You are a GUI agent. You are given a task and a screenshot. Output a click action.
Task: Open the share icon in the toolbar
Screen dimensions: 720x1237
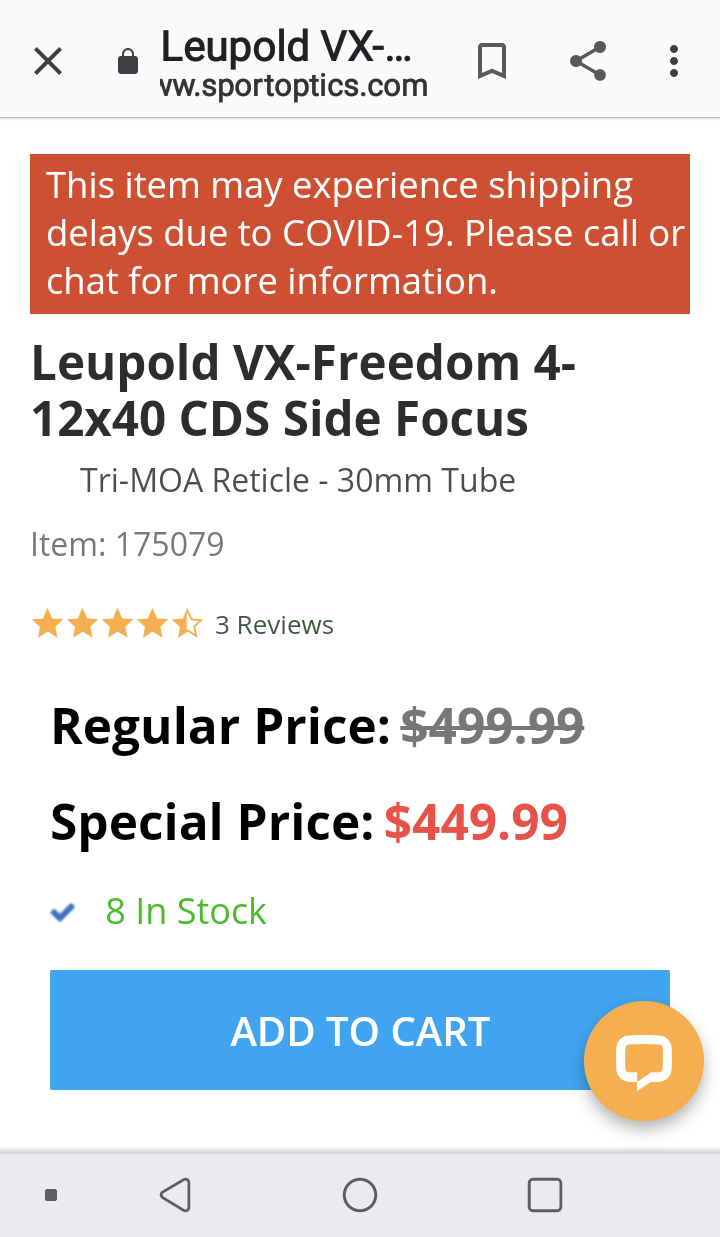588,62
